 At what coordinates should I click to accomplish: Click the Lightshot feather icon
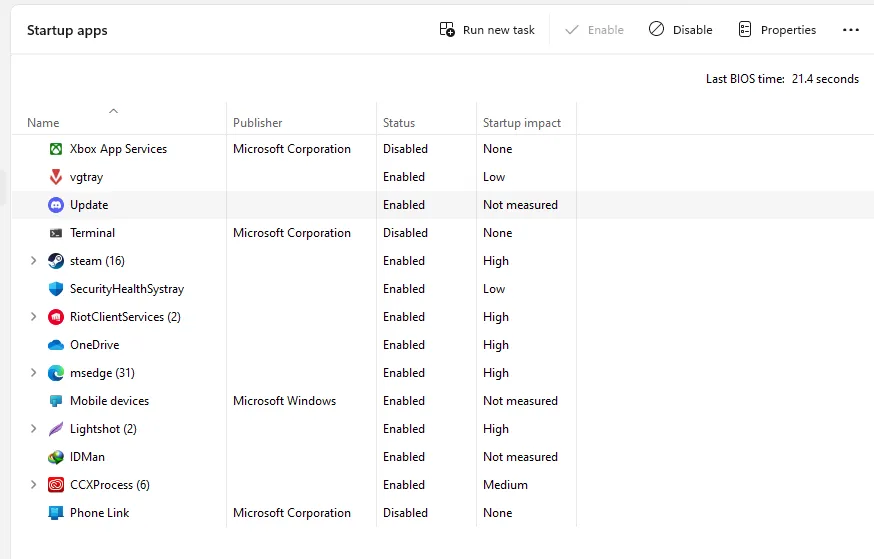tap(56, 429)
